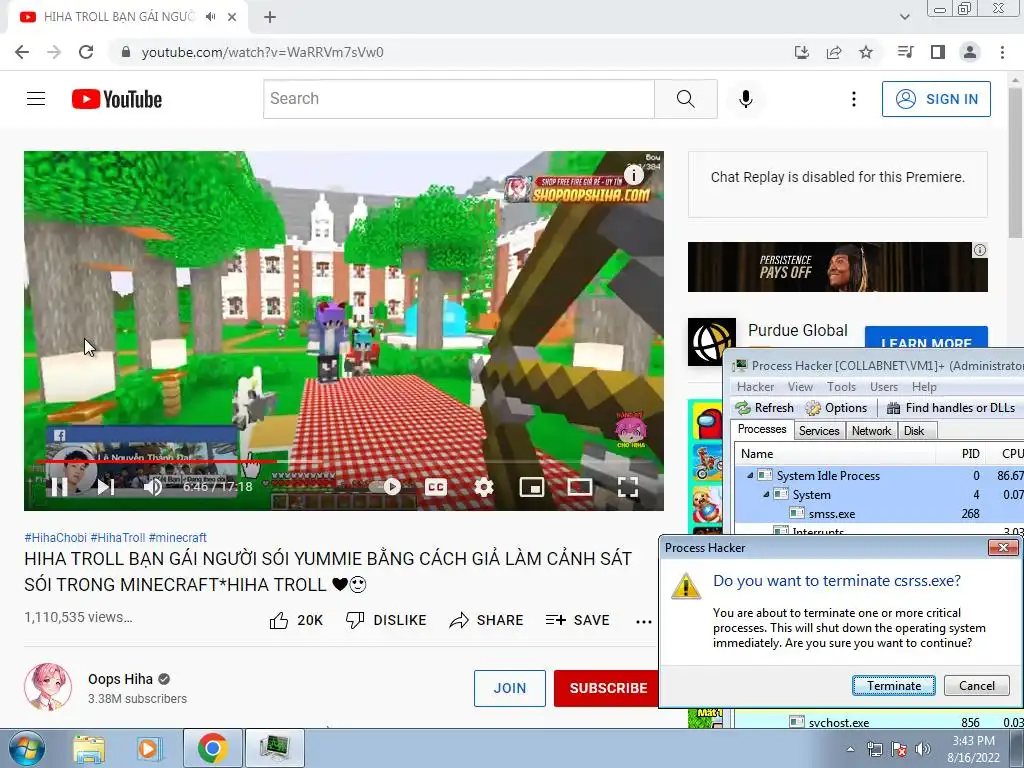The height and width of the screenshot is (768, 1024).
Task: Open the Oops Hiha channel avatar
Action: [48, 687]
